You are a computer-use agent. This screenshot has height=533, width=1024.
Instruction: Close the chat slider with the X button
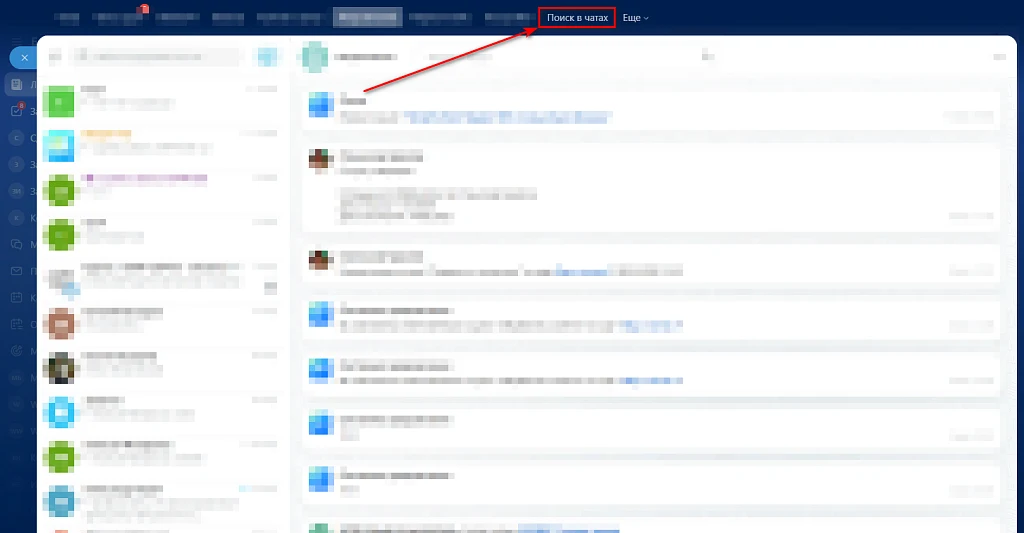coord(24,57)
